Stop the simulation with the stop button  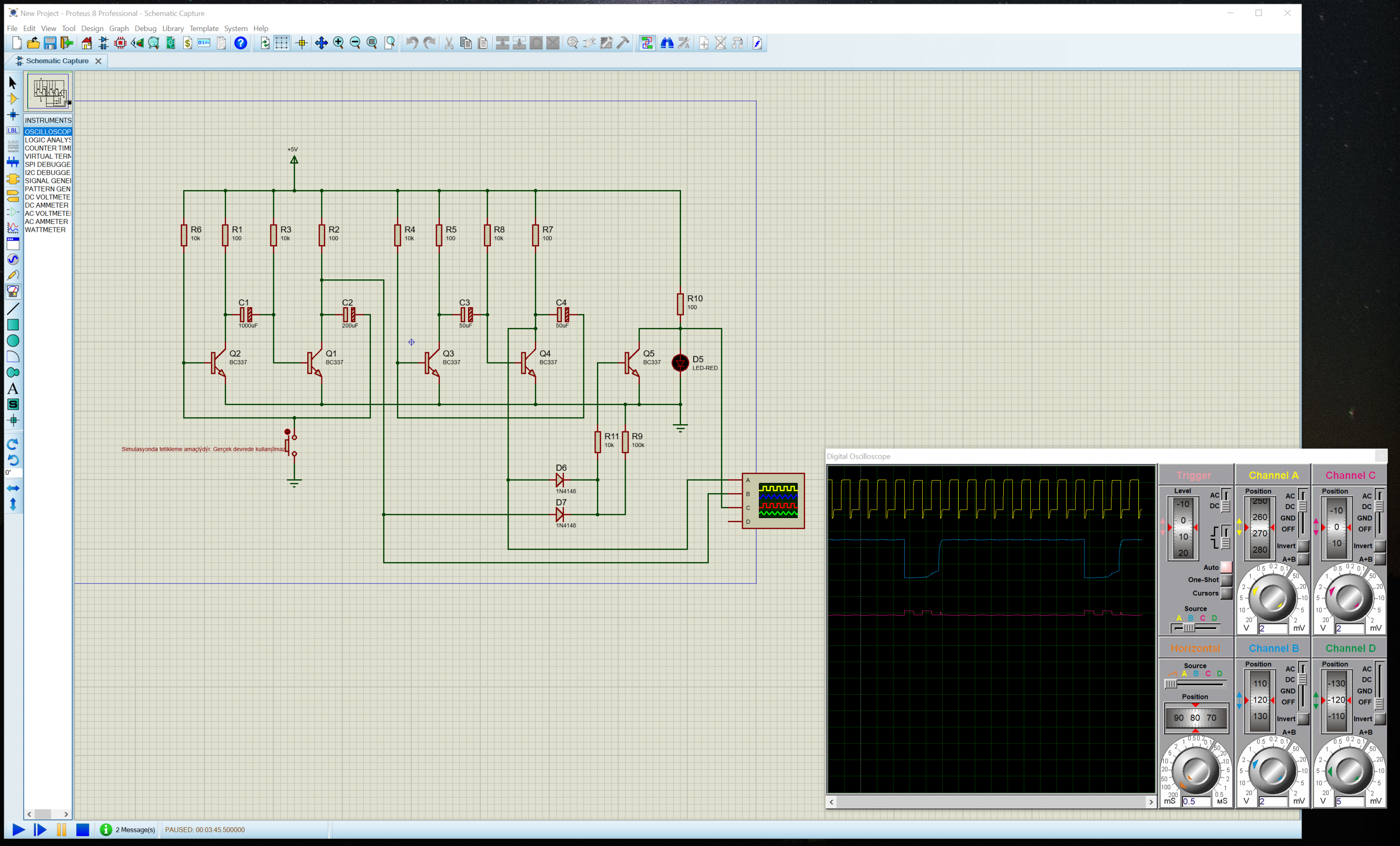coord(83,829)
